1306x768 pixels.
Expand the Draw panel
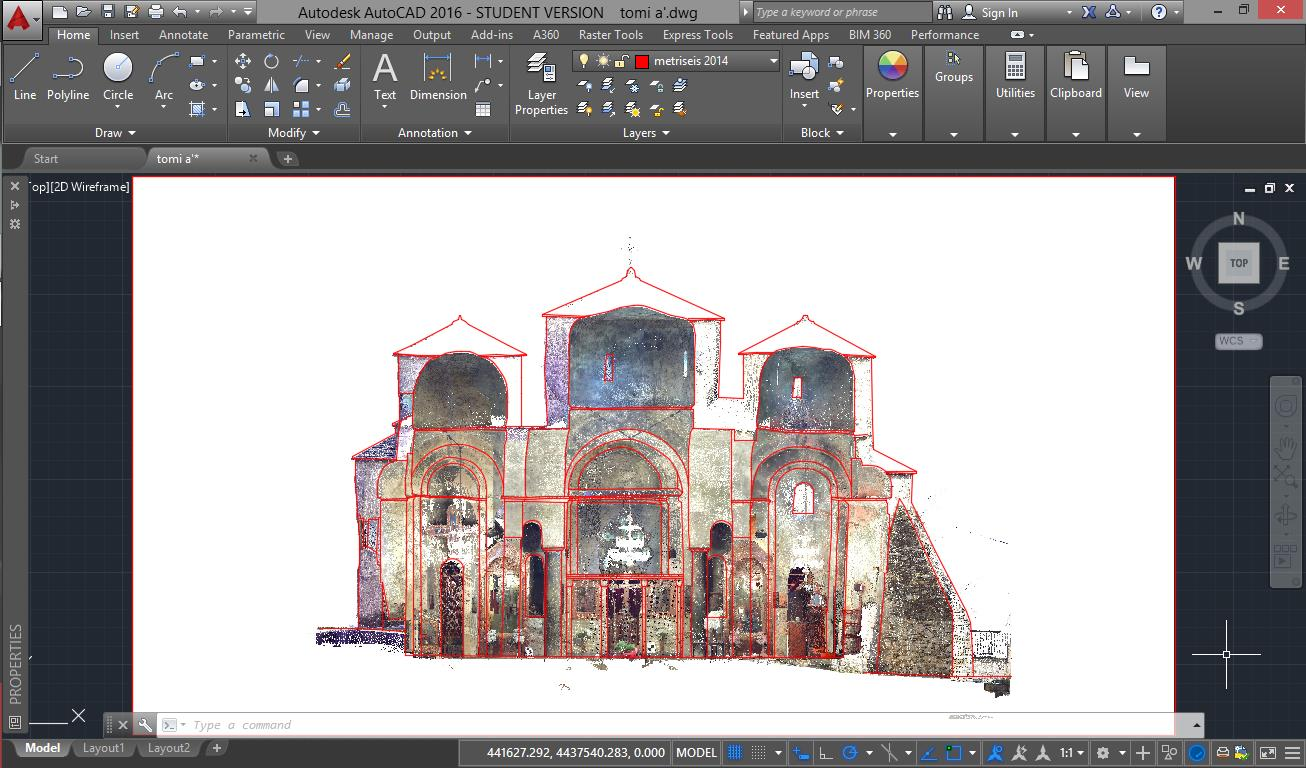[115, 132]
